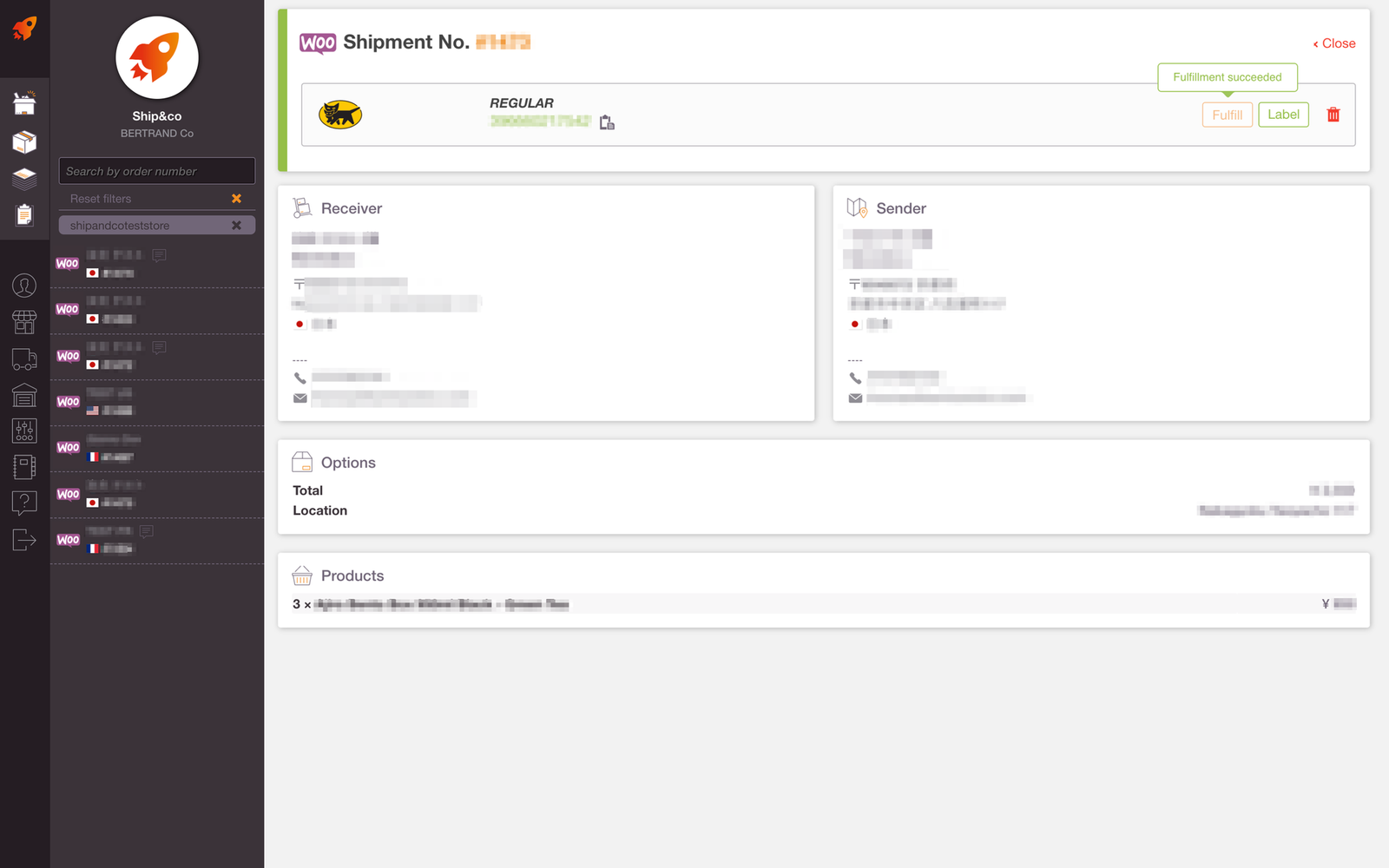
Task: Click a Woo badge on an order
Action: 67,264
